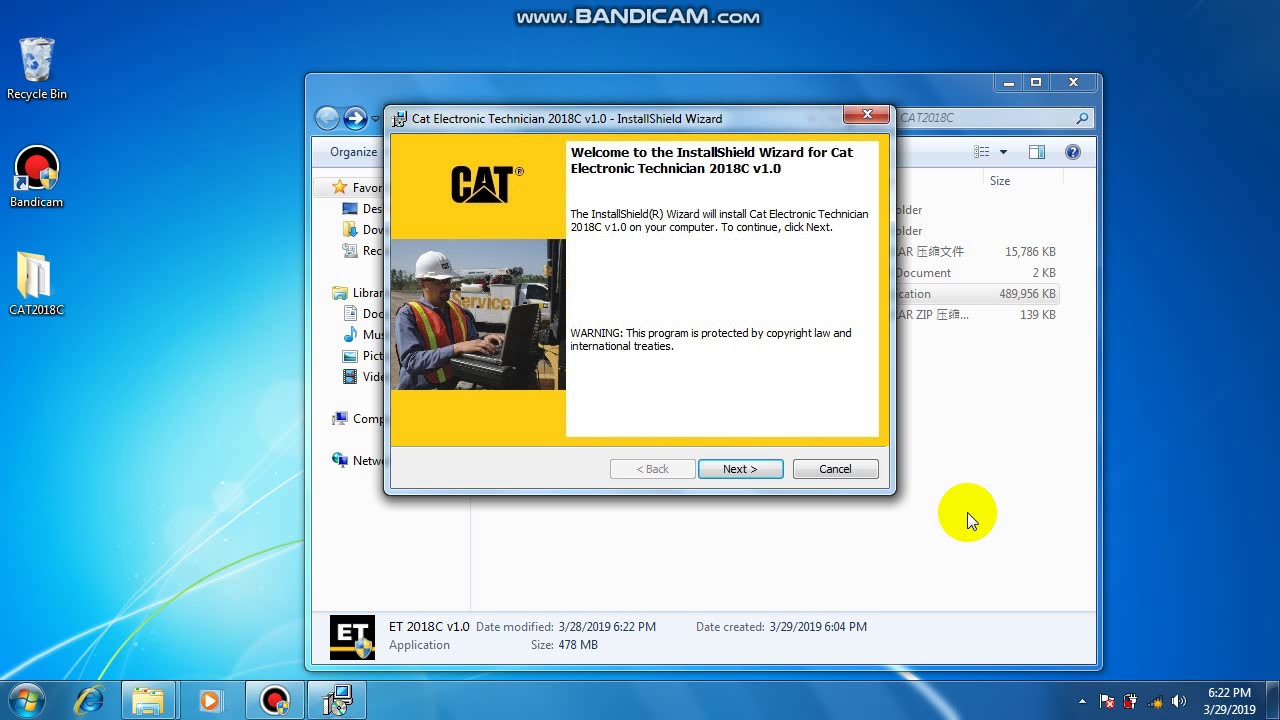Click the service technician photo in wizard

point(478,314)
